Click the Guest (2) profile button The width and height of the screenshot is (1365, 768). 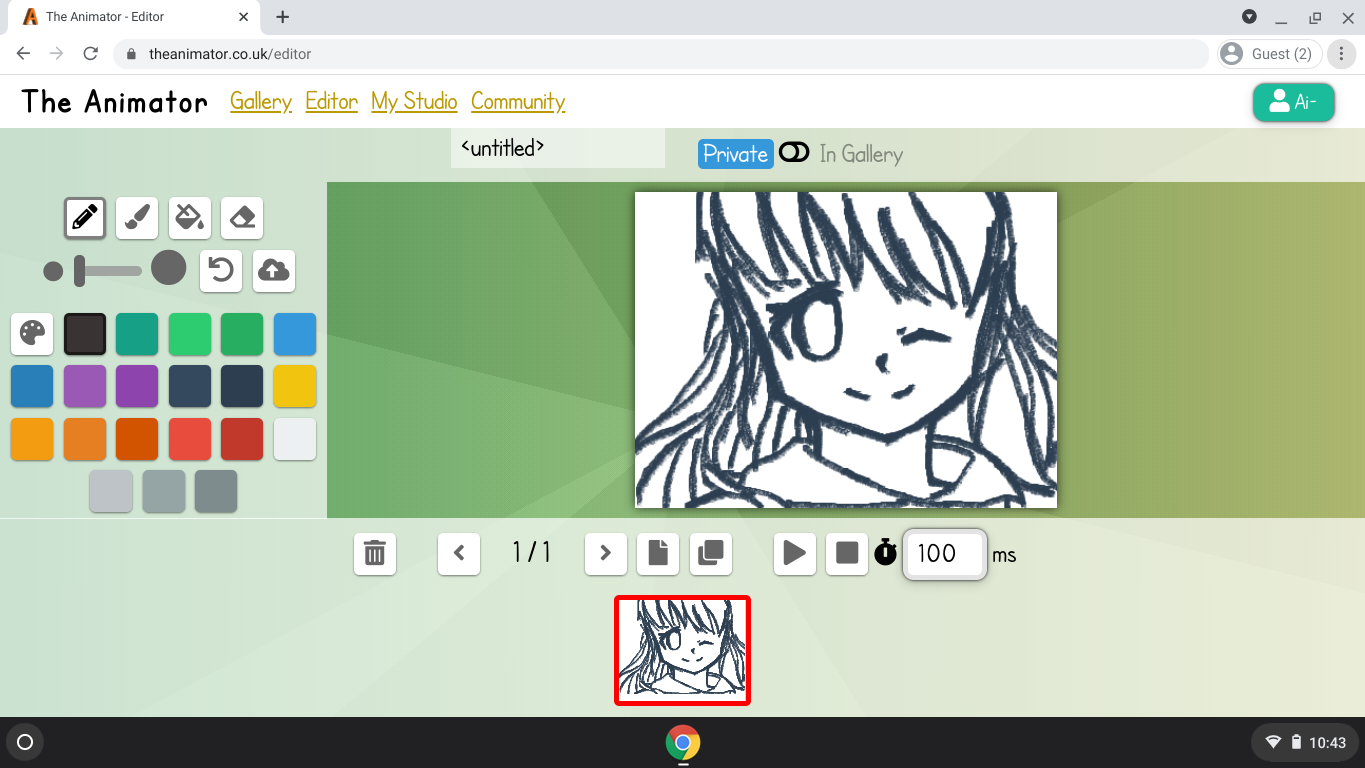point(1270,54)
